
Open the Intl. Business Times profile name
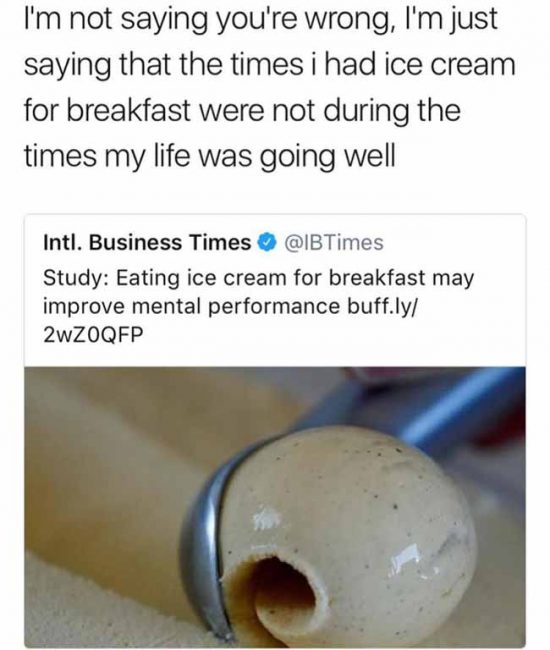147,243
